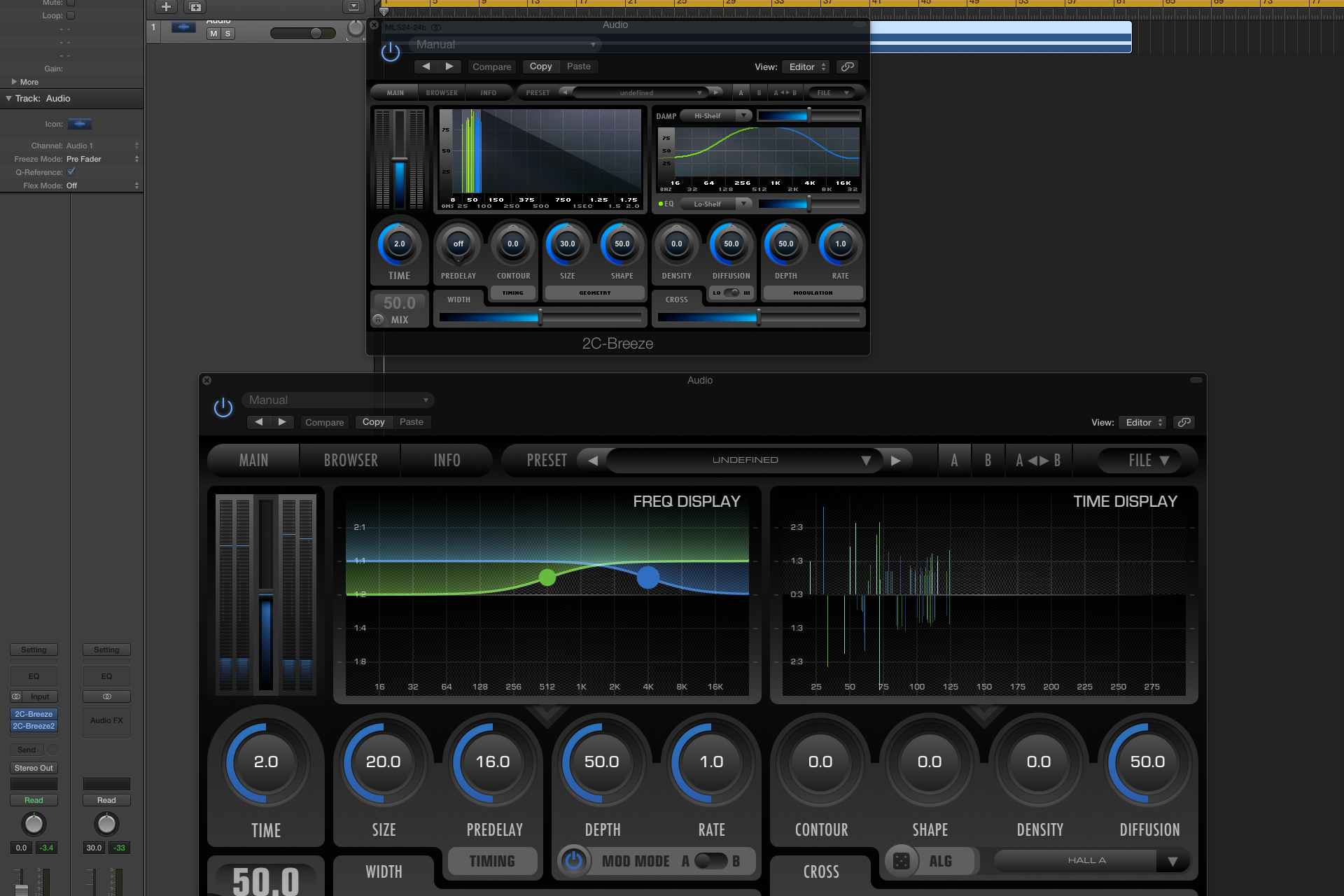The image size is (1344, 896).
Task: Click Paste in lower plugin header
Action: pos(412,422)
